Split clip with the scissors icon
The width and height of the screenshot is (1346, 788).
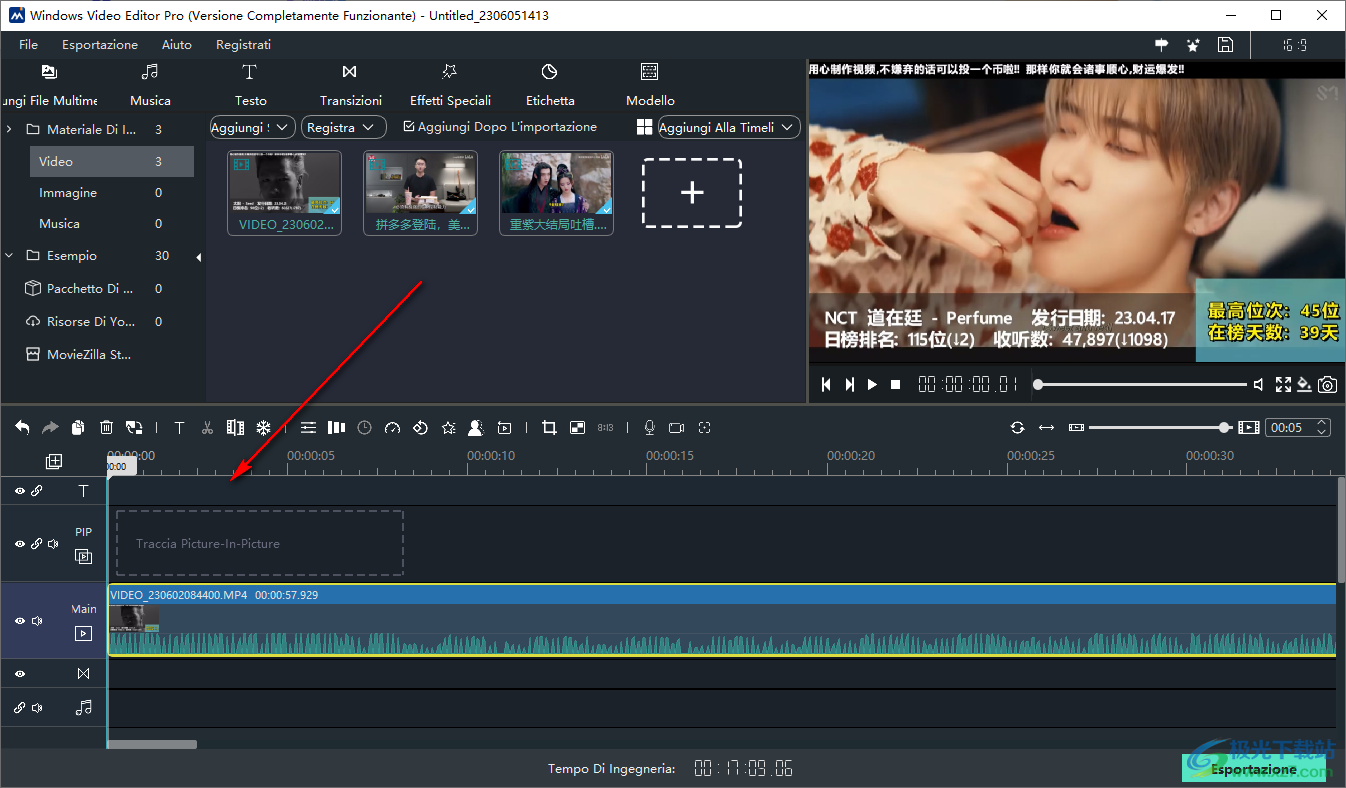[x=207, y=427]
